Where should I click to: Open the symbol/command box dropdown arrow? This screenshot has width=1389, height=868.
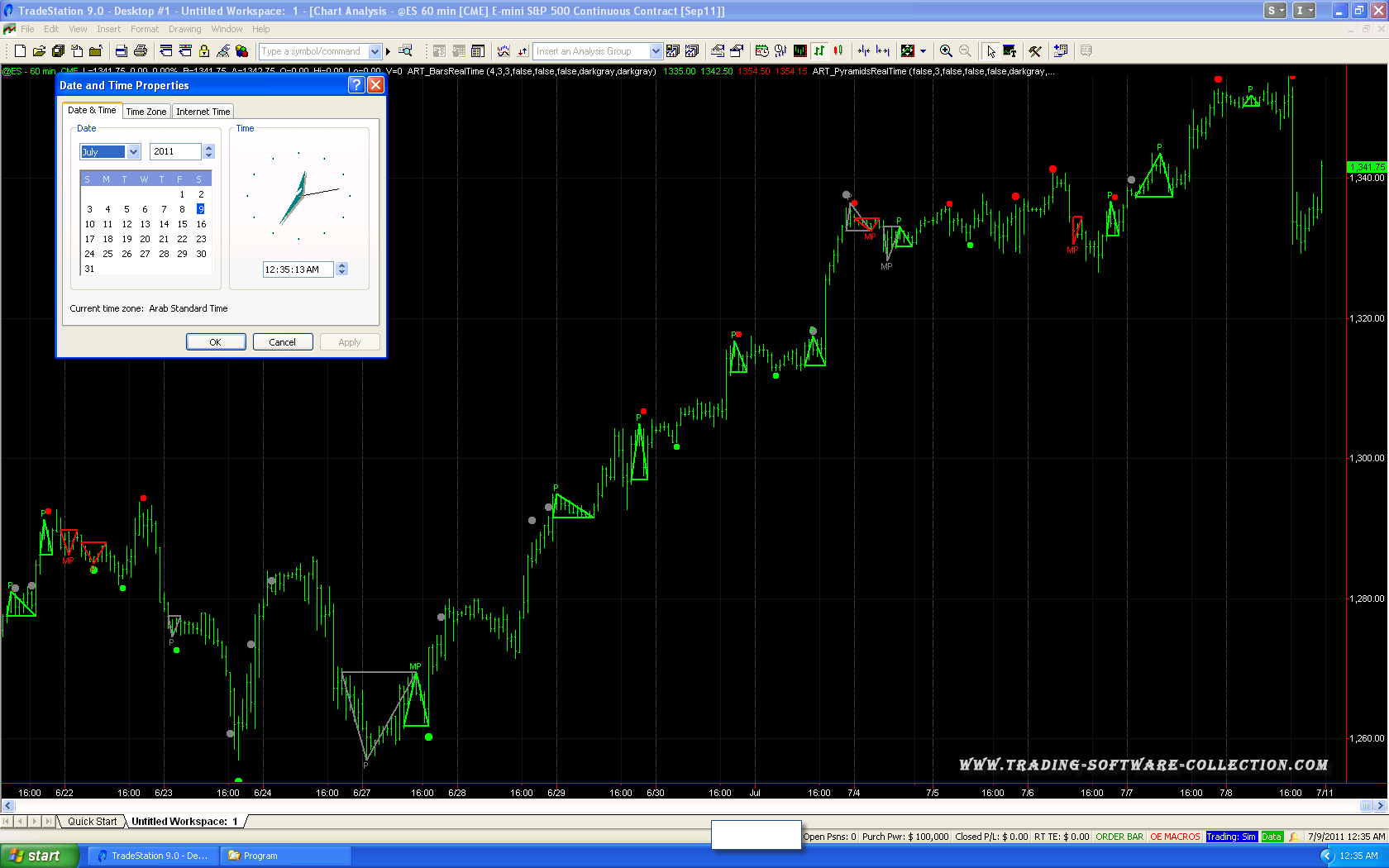[x=375, y=51]
